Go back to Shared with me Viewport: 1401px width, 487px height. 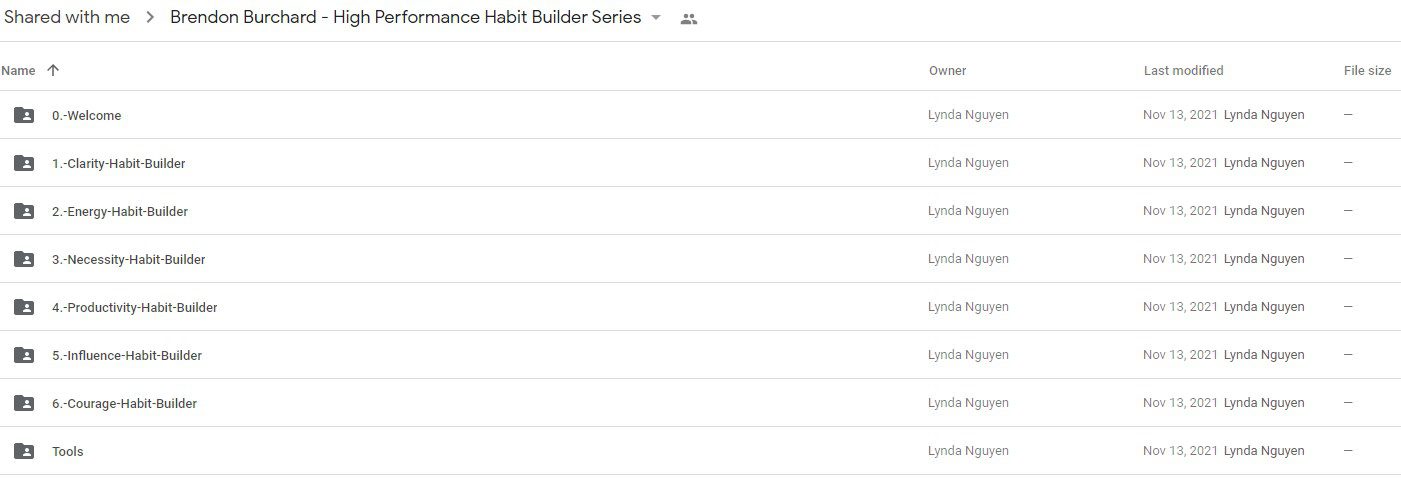[x=67, y=17]
